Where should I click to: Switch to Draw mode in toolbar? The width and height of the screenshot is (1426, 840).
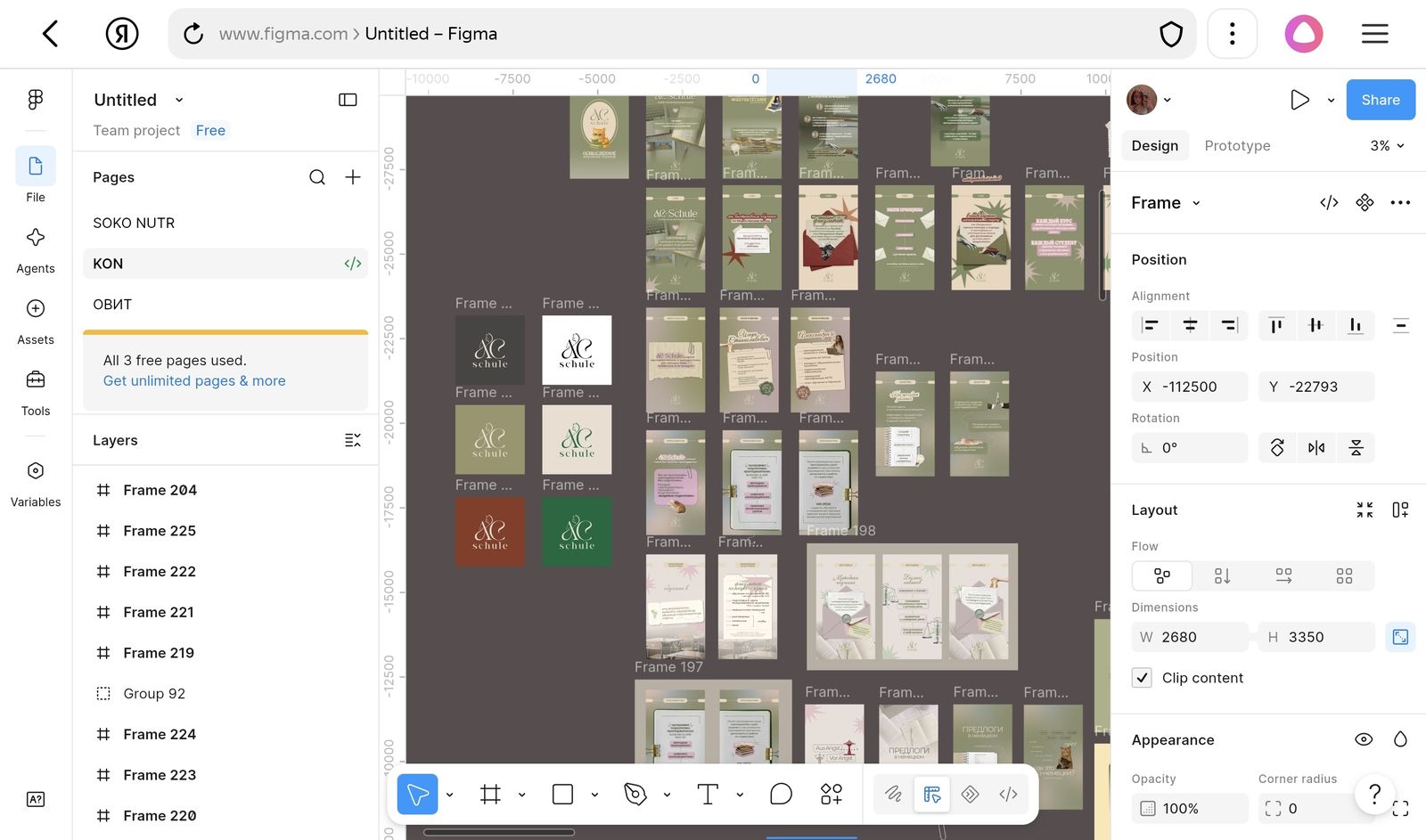pos(893,794)
